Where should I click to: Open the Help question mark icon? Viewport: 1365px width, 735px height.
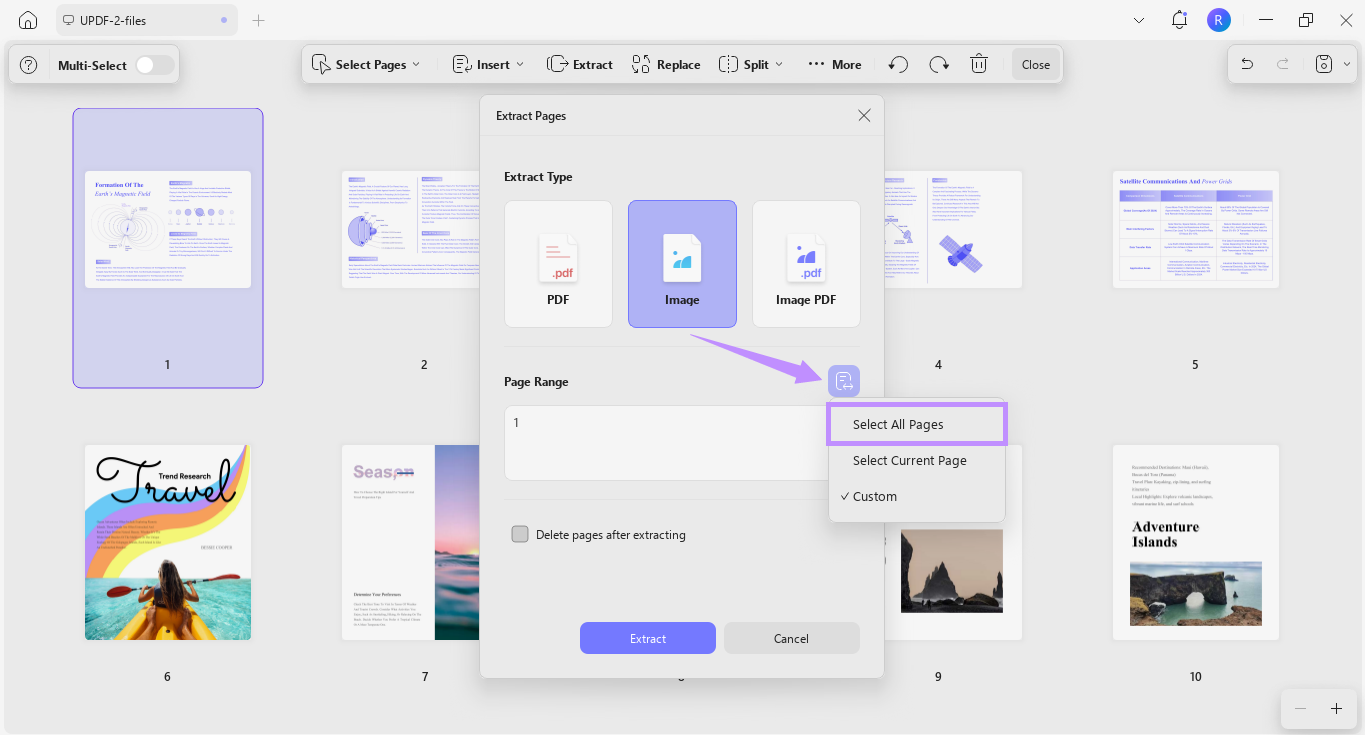coord(28,63)
